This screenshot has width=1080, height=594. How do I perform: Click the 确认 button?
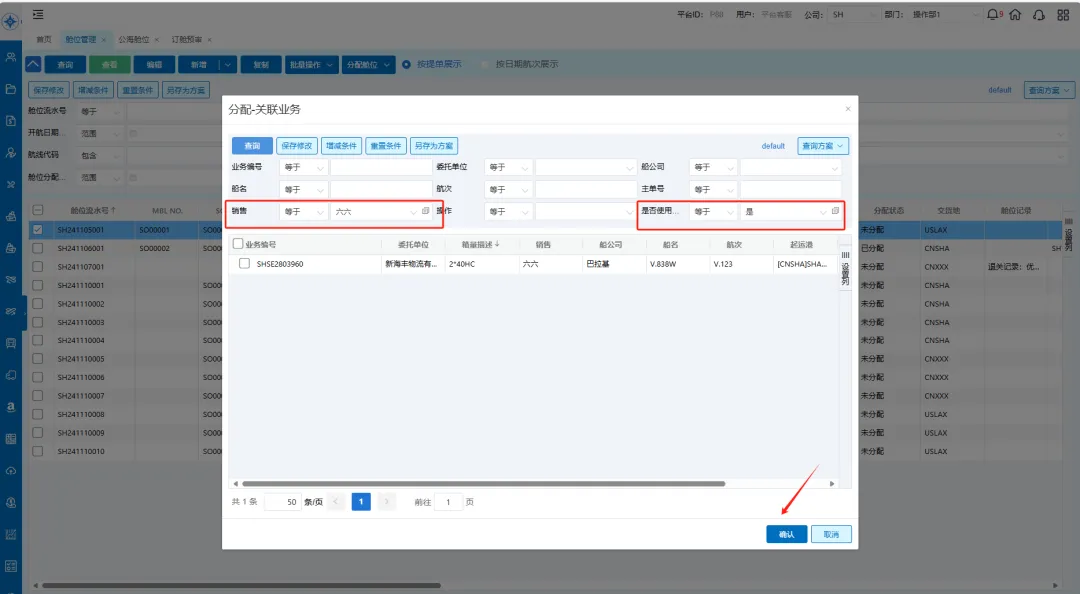click(x=786, y=534)
